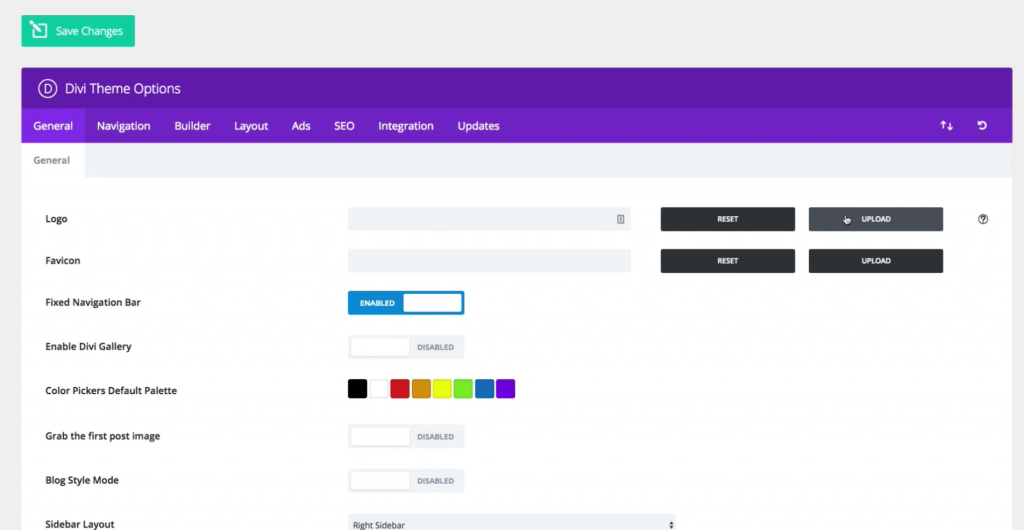1024x530 pixels.
Task: Pick the red palette swatch
Action: (x=400, y=389)
